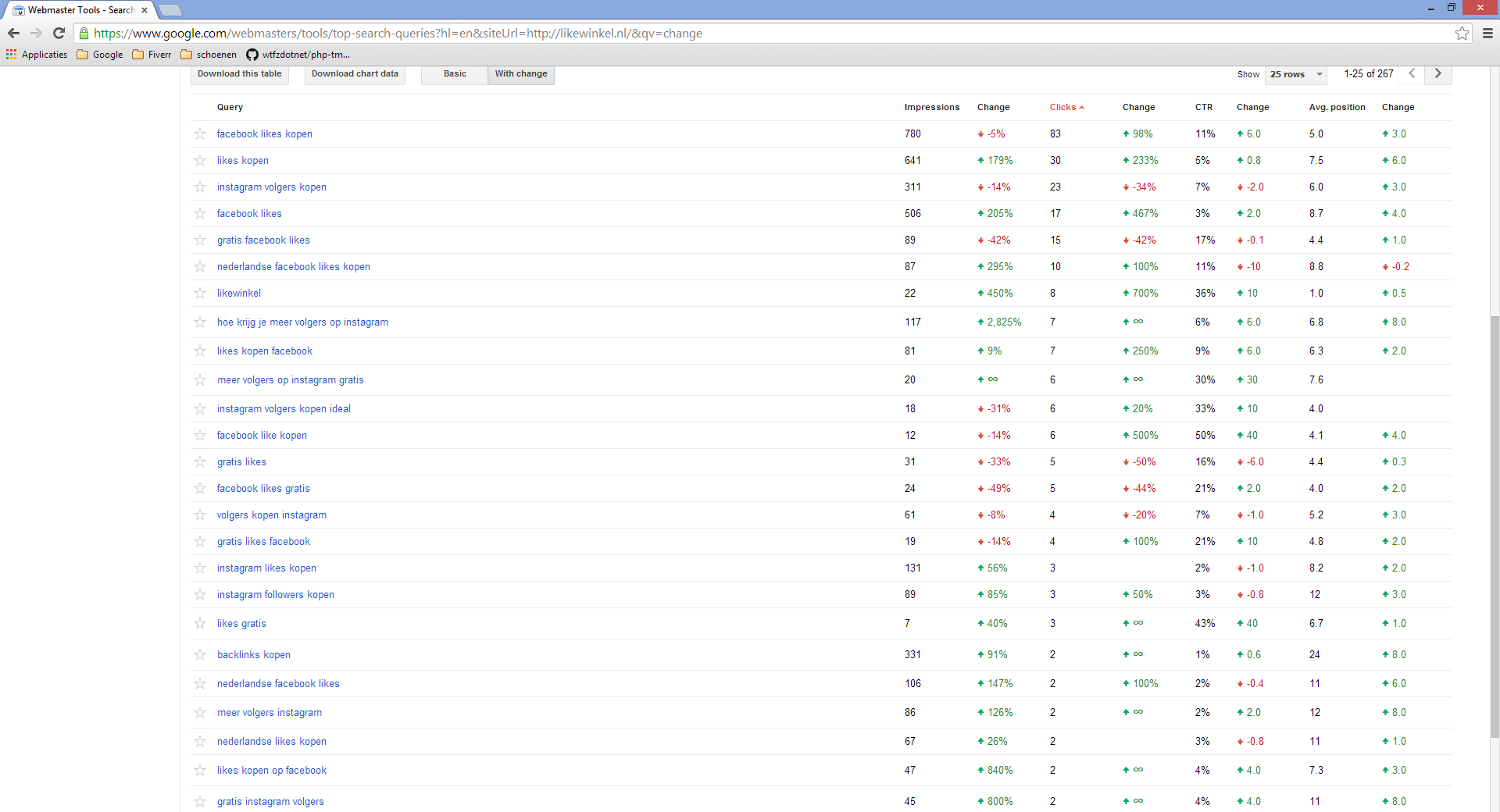
Task: Star the 'likes gratis' query row
Action: [200, 624]
